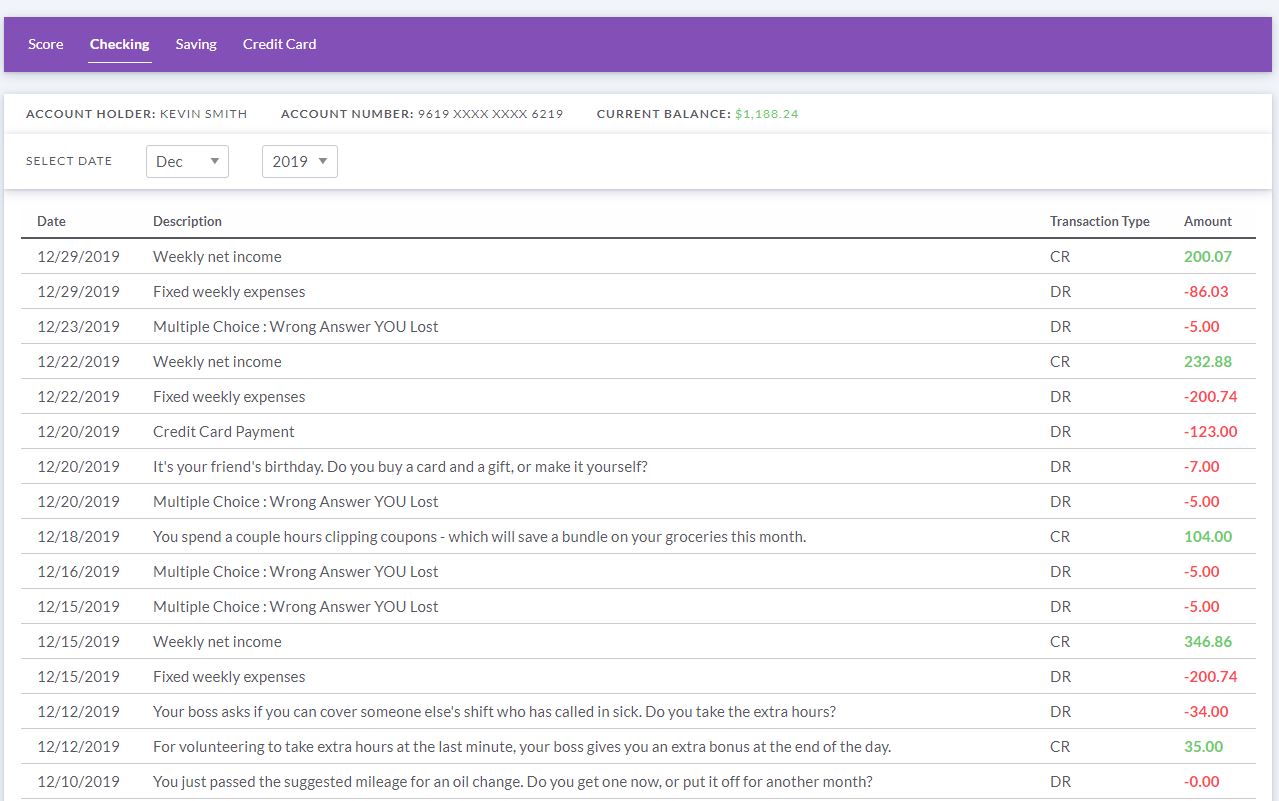This screenshot has width=1279, height=801.
Task: Select the date in the friend's birthday row
Action: point(78,466)
